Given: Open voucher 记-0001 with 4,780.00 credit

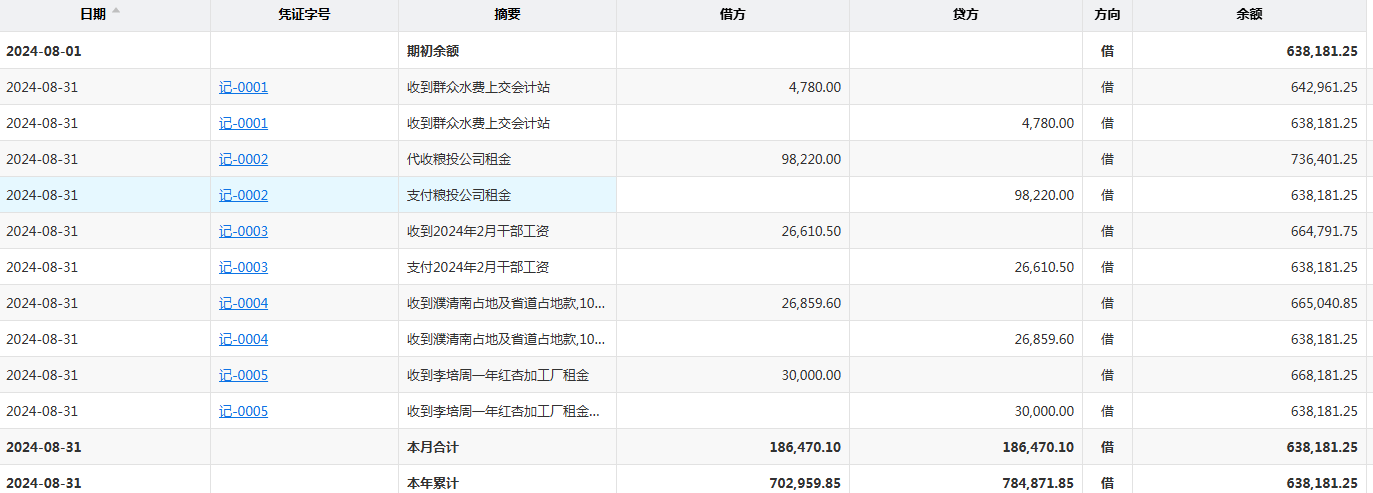Looking at the screenshot, I should click(x=243, y=124).
